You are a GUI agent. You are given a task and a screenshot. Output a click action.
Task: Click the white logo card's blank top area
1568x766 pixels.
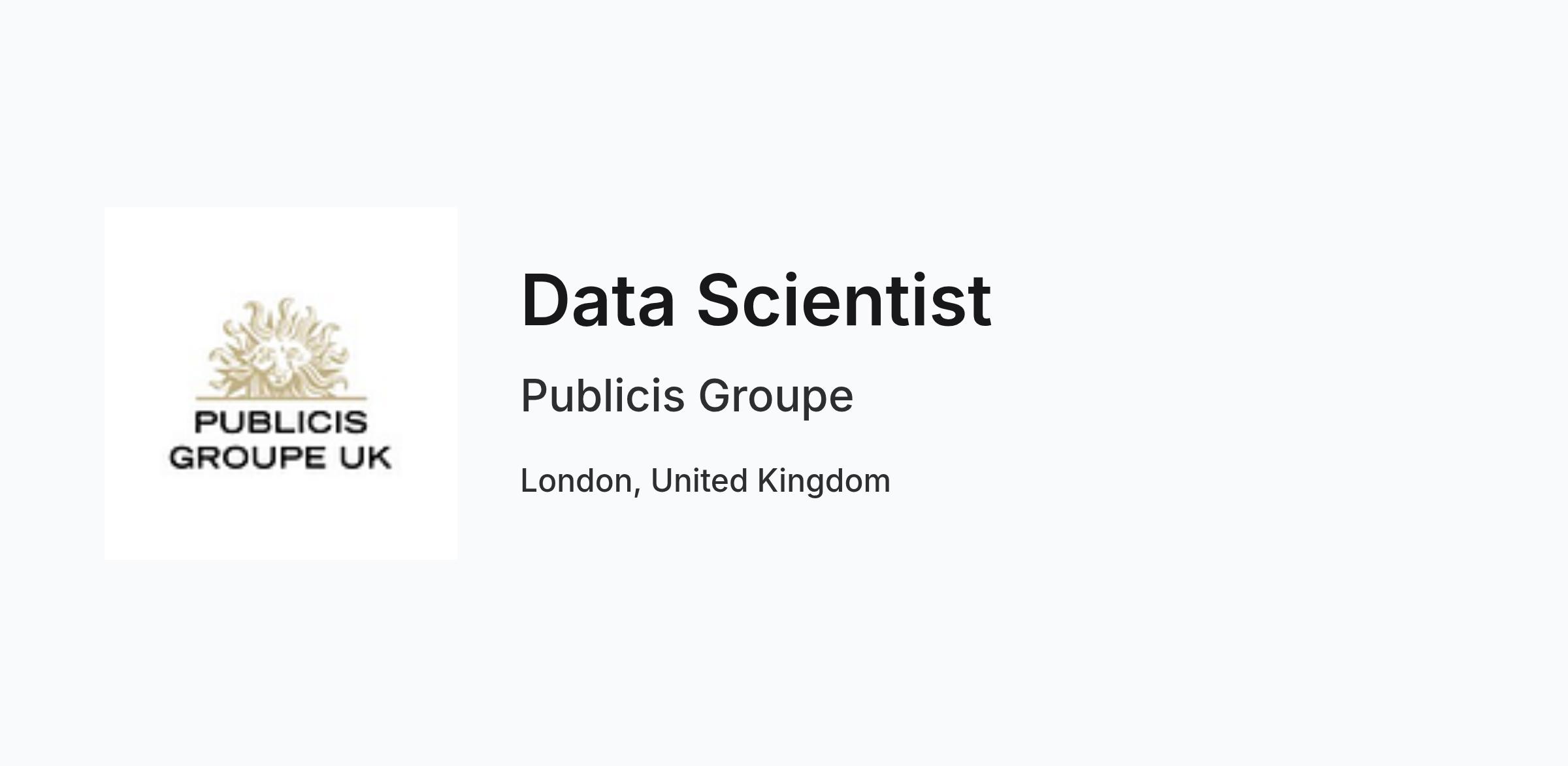[281, 251]
